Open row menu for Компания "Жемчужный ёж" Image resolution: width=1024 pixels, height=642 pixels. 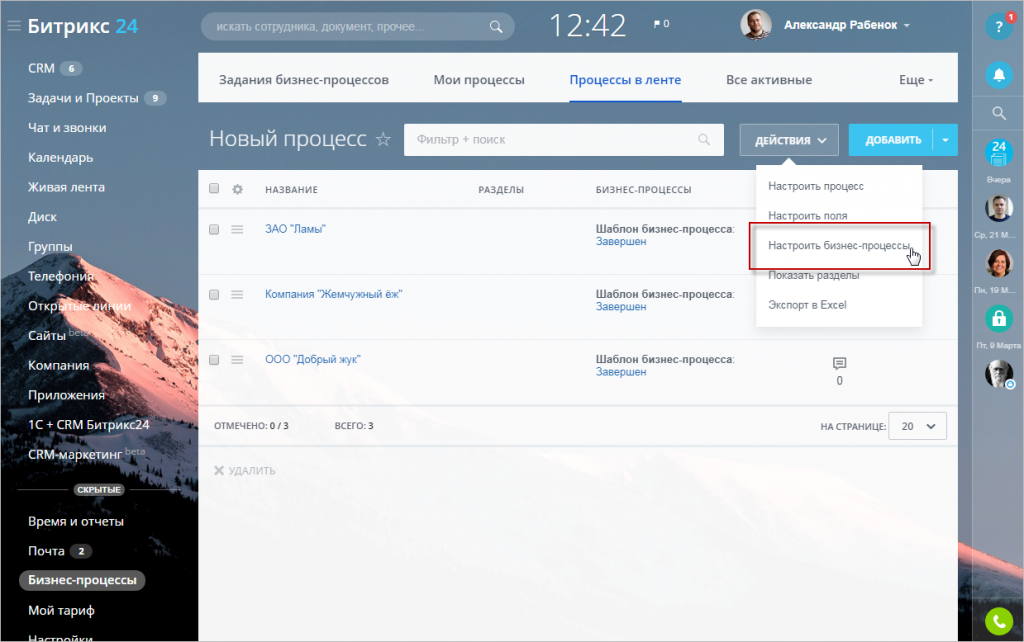pos(237,295)
